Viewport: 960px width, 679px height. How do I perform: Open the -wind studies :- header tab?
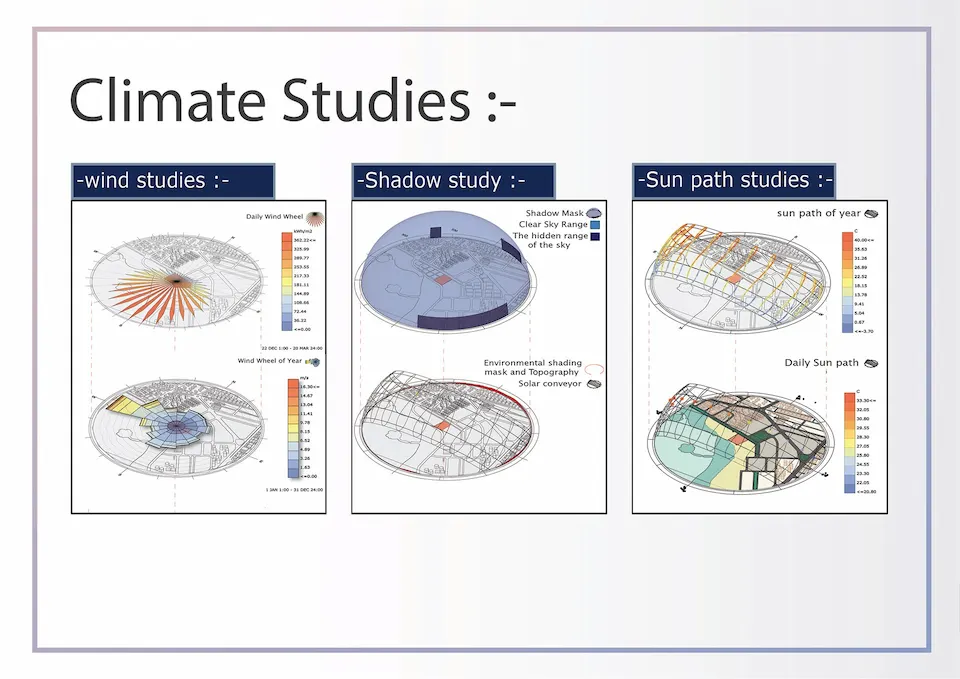(172, 181)
